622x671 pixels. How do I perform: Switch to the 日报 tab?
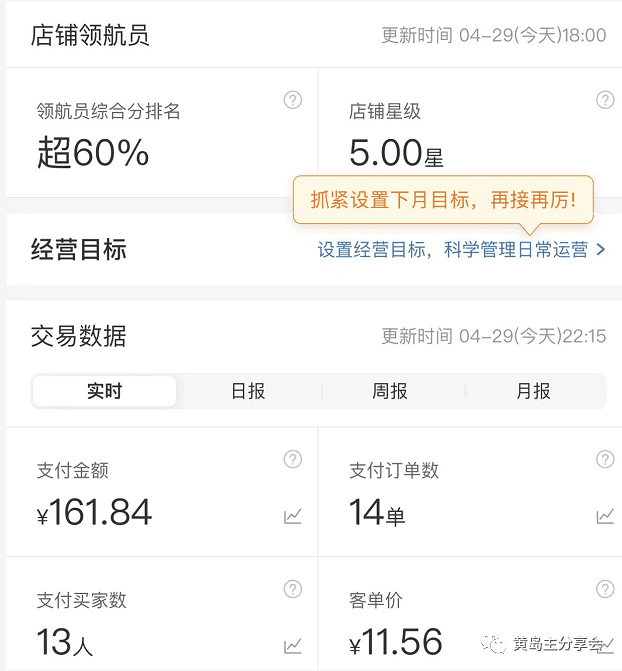coord(248,391)
